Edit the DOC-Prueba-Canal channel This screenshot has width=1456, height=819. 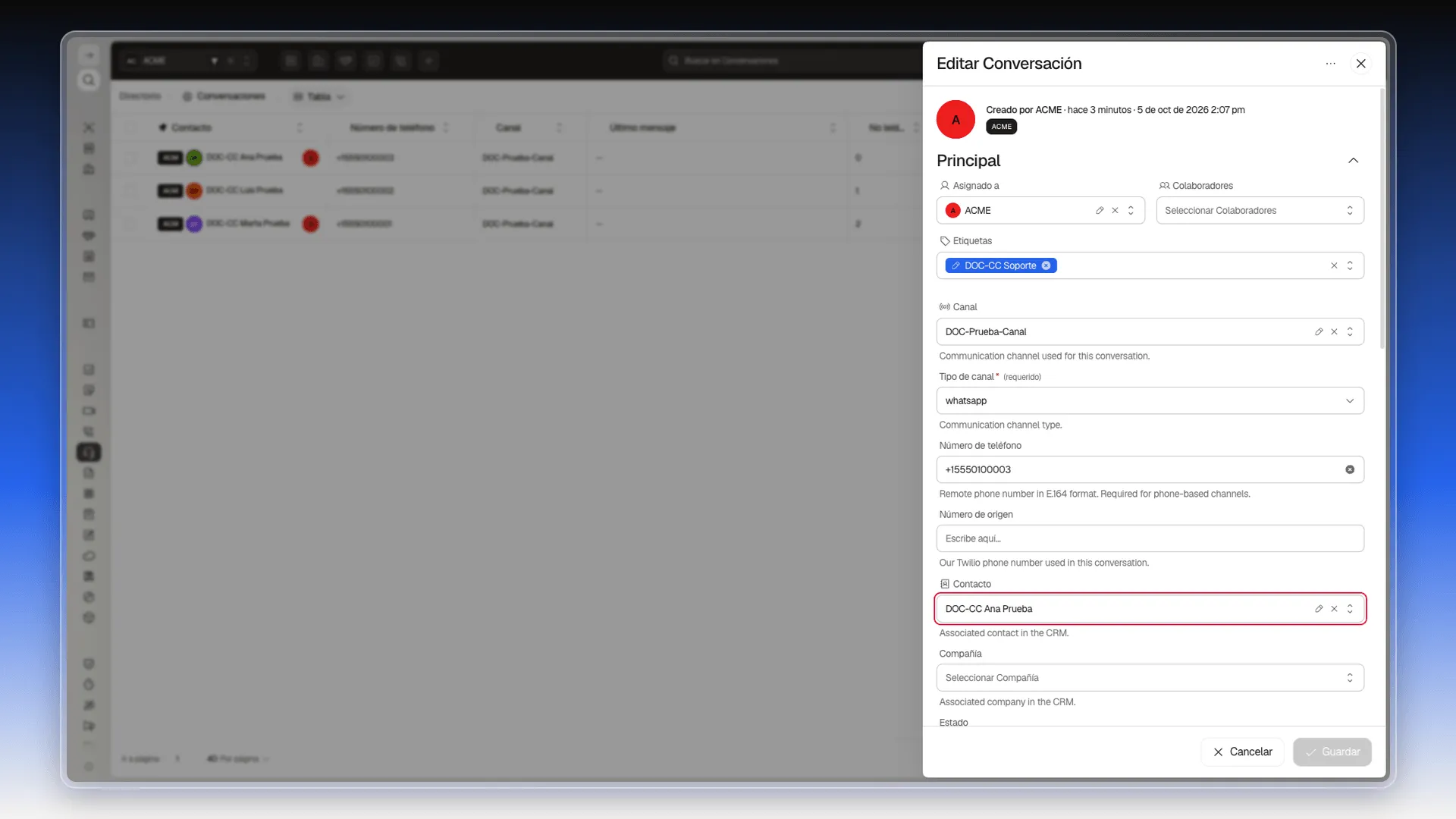pos(1319,332)
